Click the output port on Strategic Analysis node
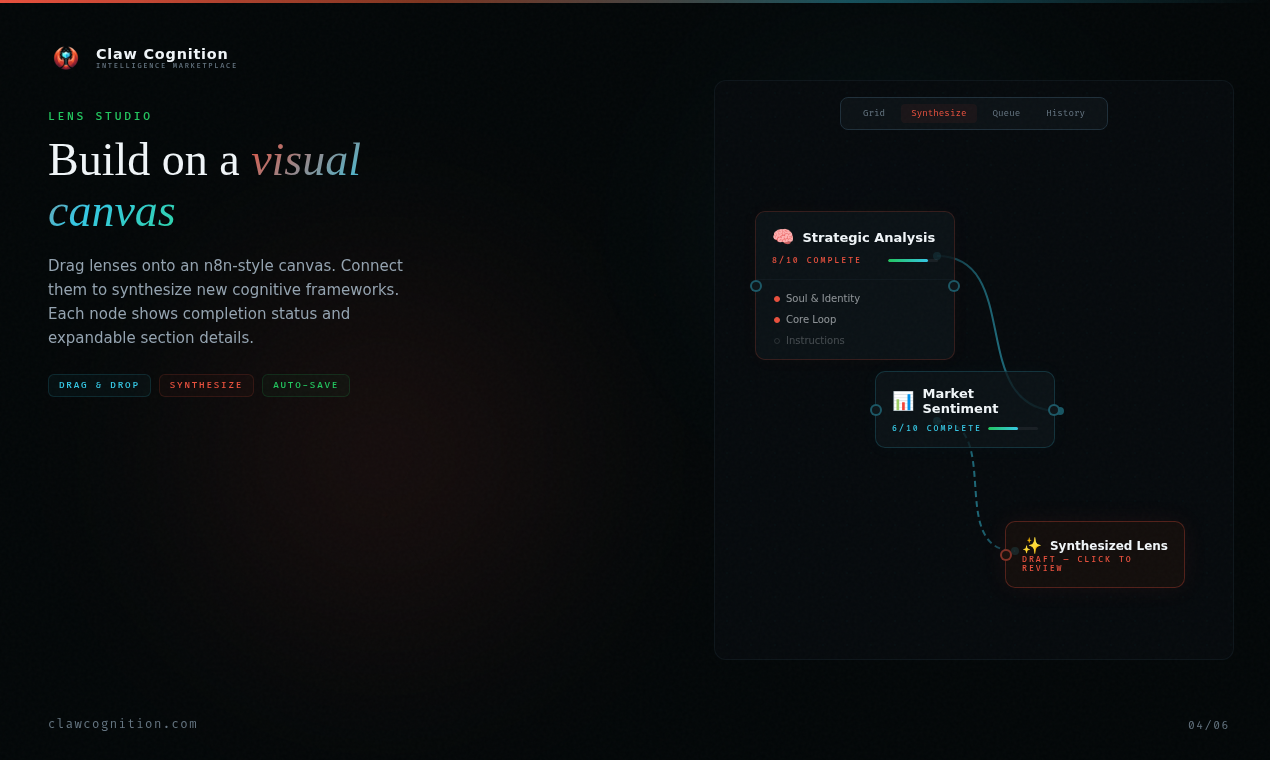Screen dimensions: 1270x760 coord(953,285)
